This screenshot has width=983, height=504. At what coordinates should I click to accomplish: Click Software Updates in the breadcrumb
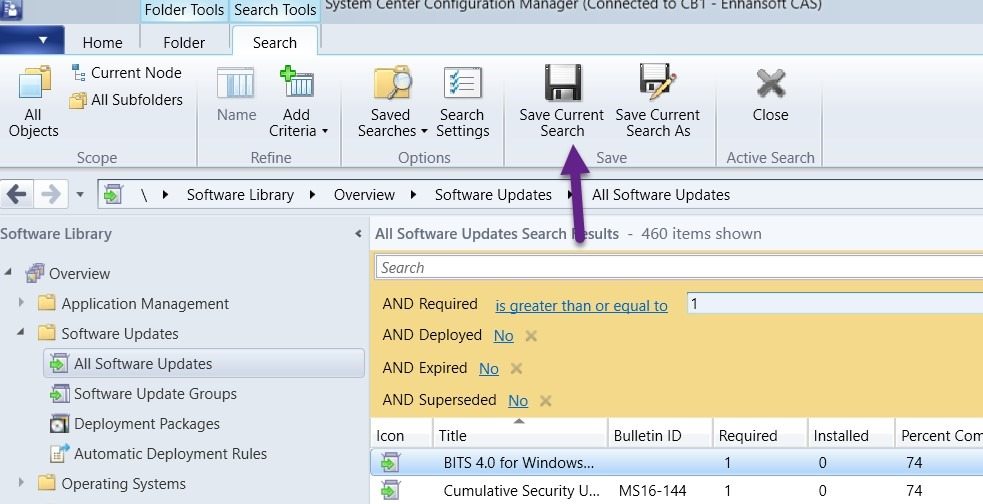point(493,195)
